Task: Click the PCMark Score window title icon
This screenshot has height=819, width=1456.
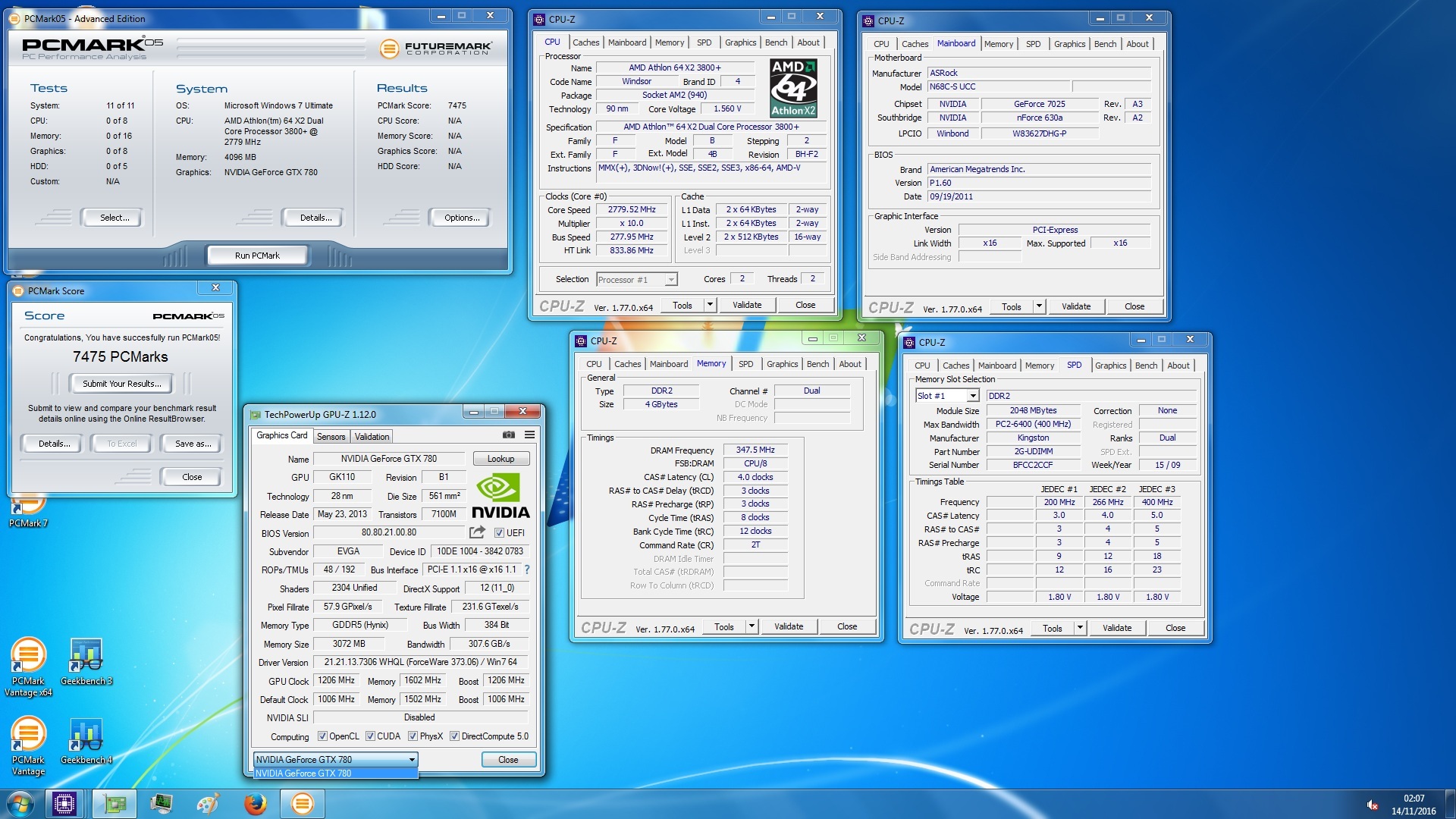Action: (x=18, y=290)
